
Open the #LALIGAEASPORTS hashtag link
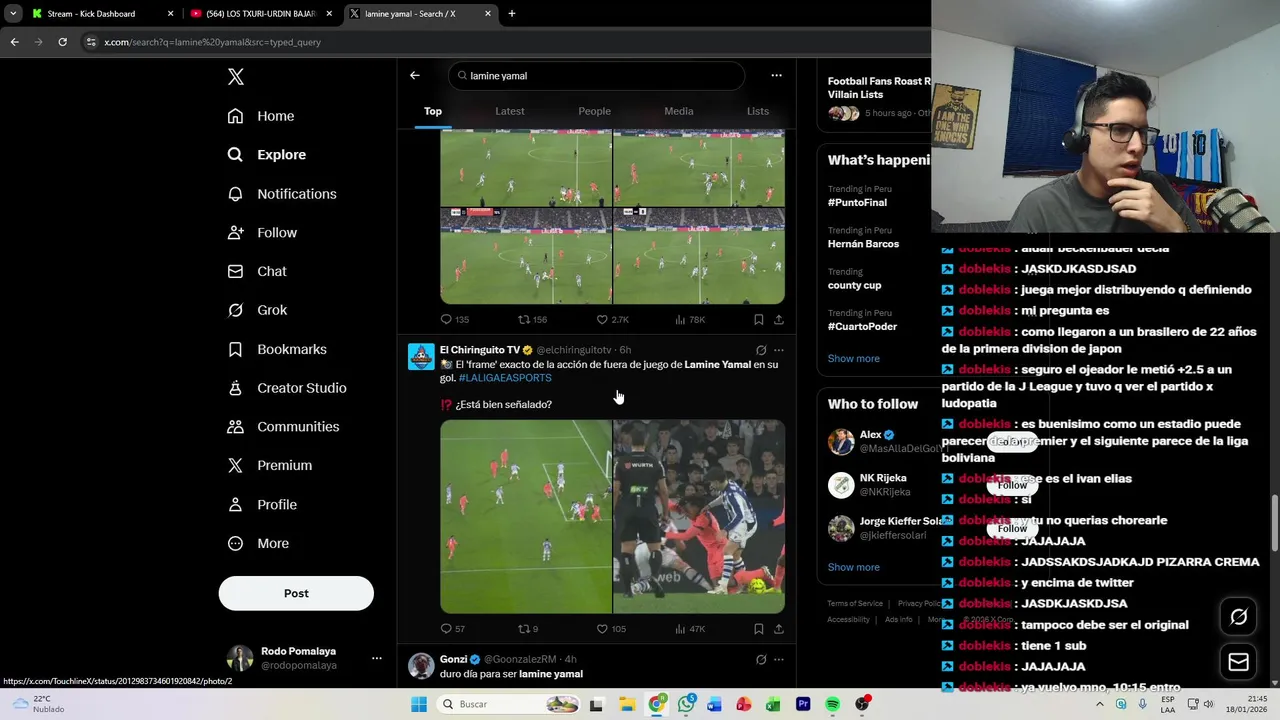pos(505,378)
